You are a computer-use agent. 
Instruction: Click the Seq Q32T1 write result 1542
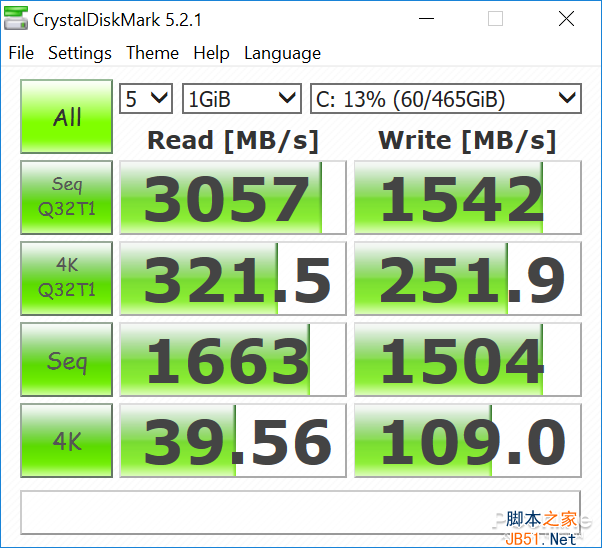(468, 197)
